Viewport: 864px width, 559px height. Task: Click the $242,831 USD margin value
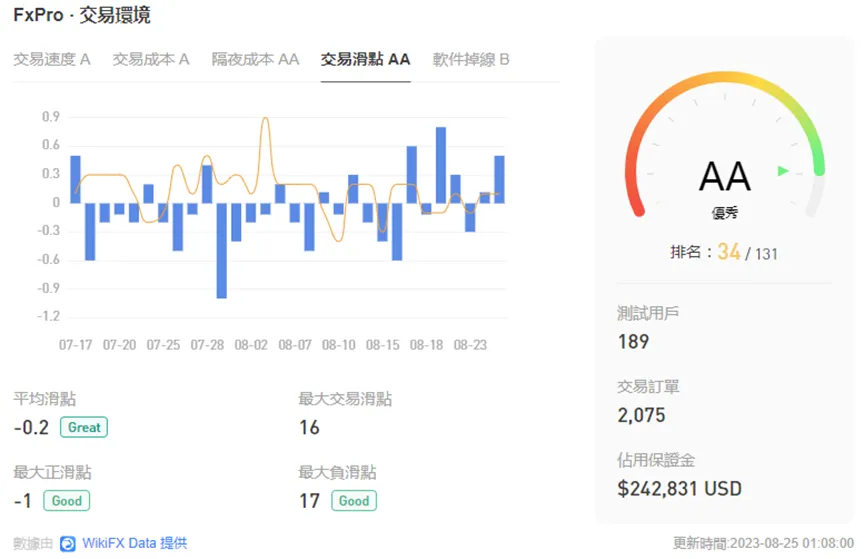[x=679, y=488]
